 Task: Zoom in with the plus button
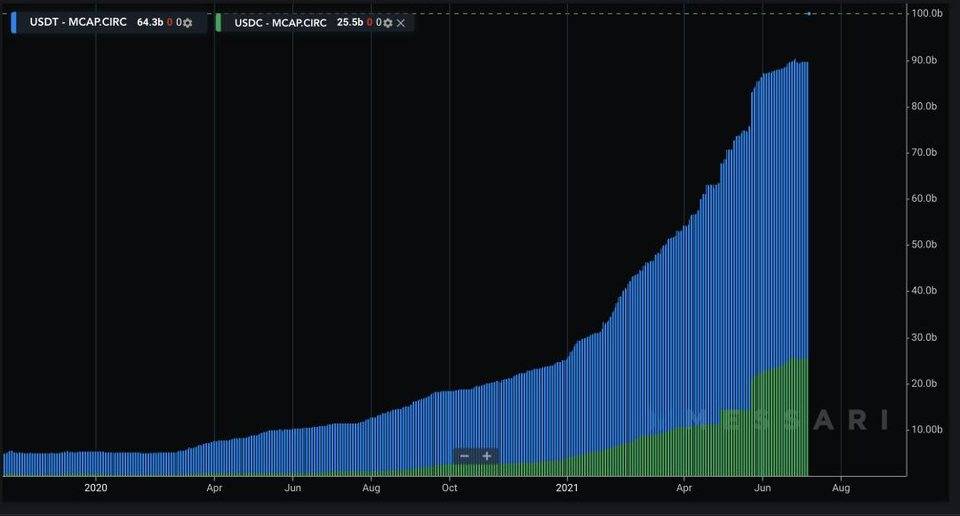487,456
